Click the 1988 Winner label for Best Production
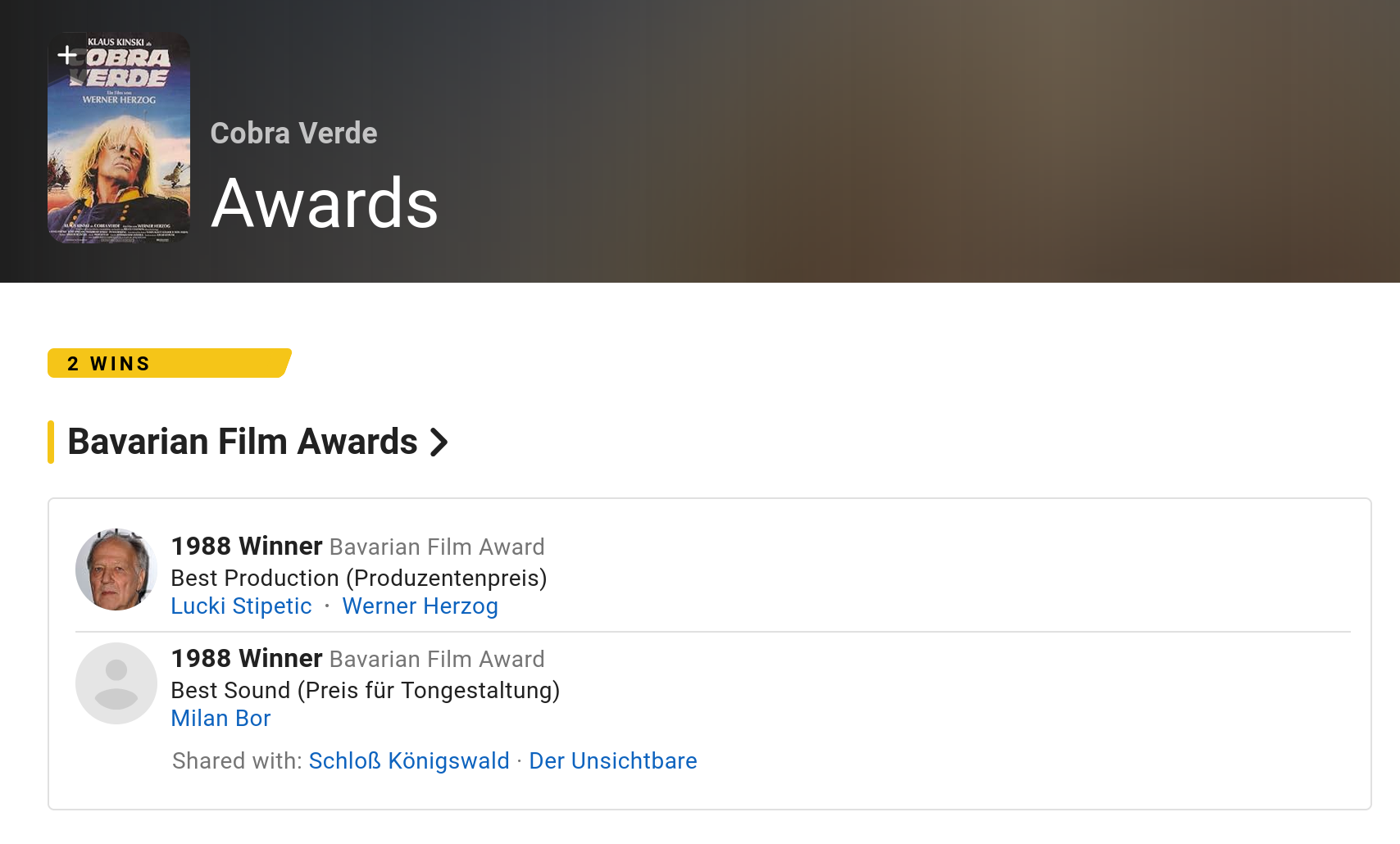The height and width of the screenshot is (844, 1400). click(247, 546)
